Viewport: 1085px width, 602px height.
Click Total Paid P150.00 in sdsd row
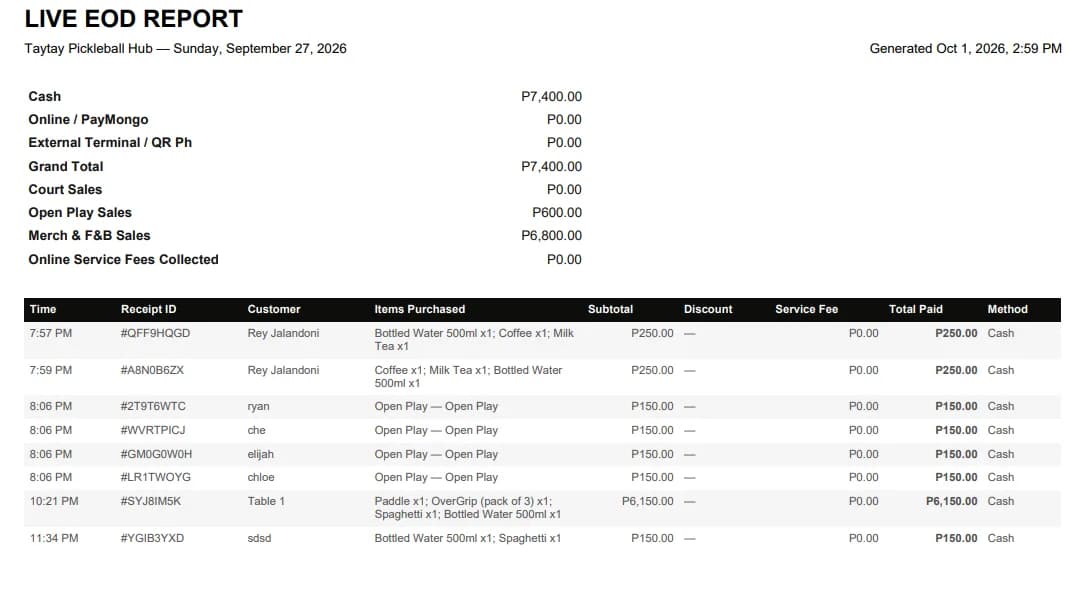point(956,538)
